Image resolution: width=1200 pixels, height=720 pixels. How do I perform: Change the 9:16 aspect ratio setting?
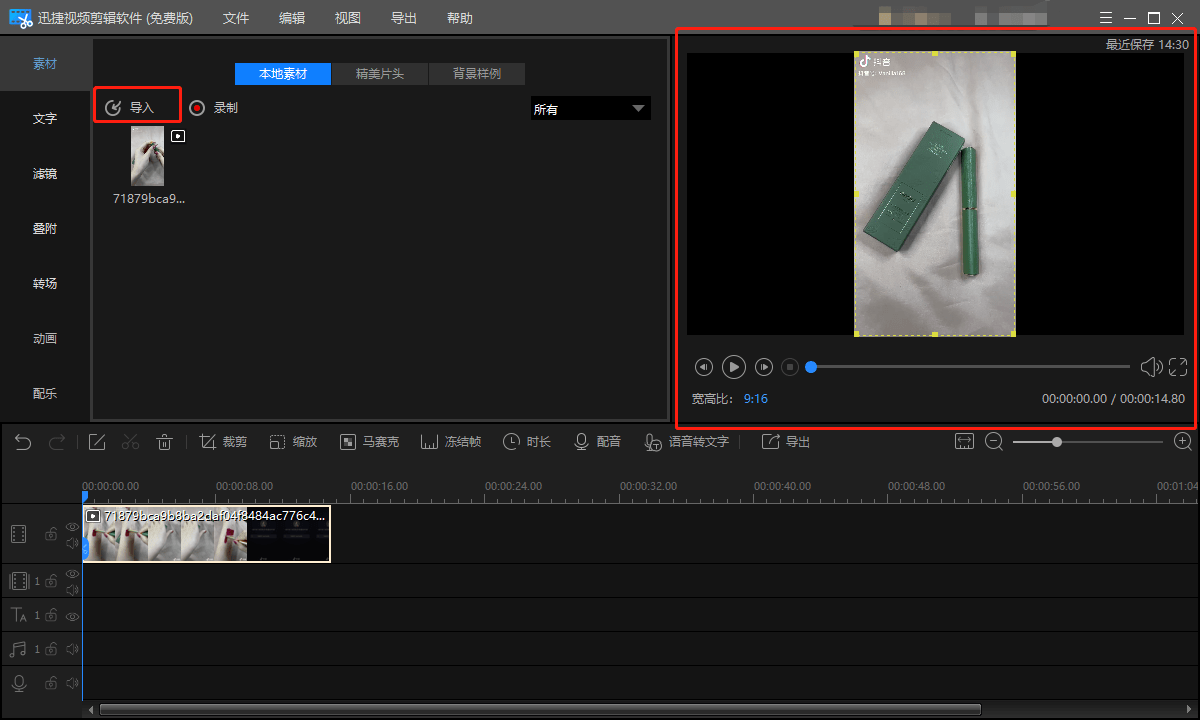click(x=755, y=398)
